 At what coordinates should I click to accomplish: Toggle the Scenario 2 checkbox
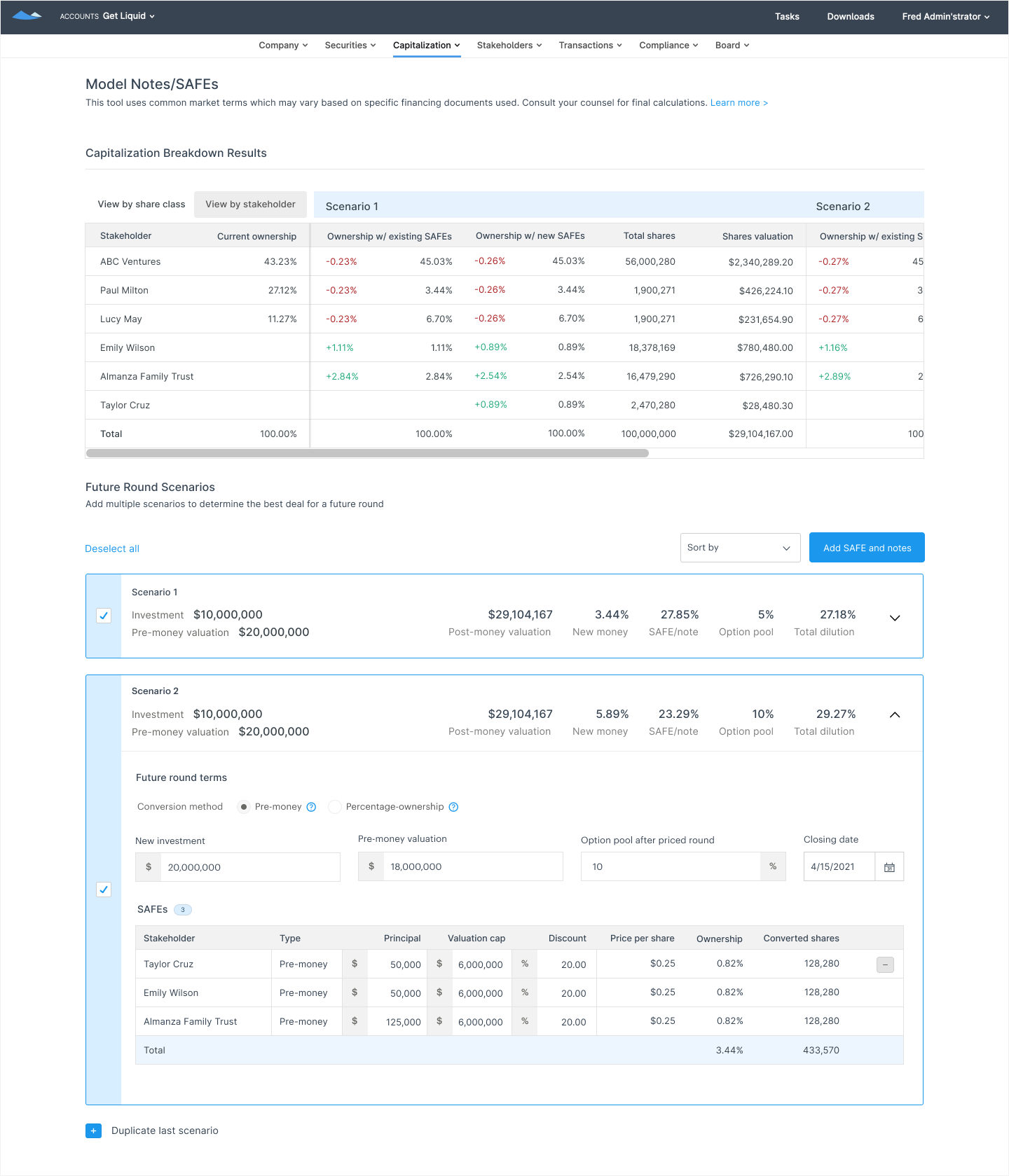pos(104,890)
